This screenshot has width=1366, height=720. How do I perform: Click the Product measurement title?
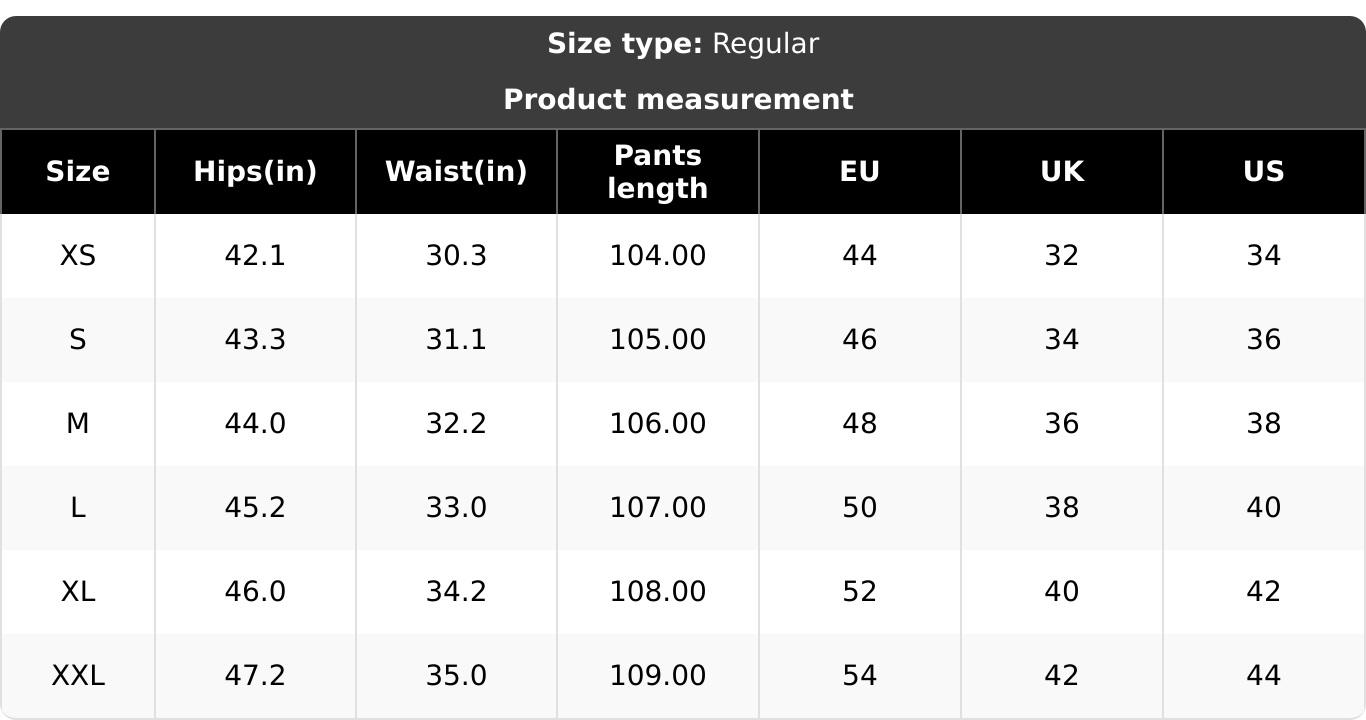click(679, 100)
